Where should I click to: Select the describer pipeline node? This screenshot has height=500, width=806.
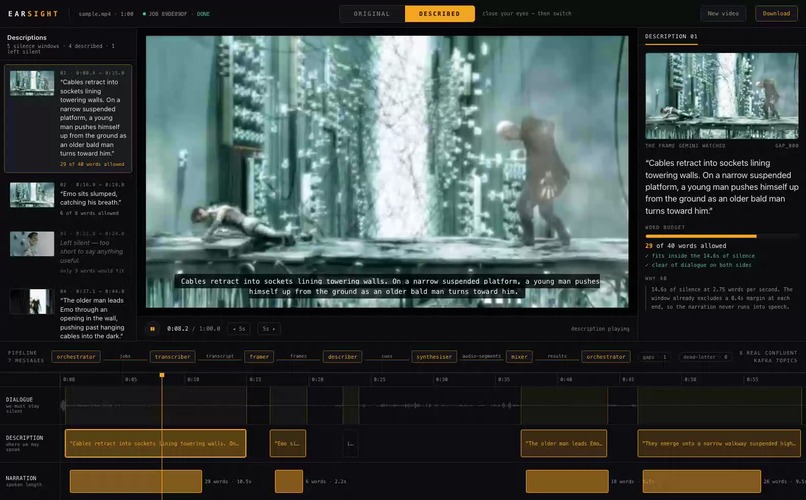pos(342,357)
